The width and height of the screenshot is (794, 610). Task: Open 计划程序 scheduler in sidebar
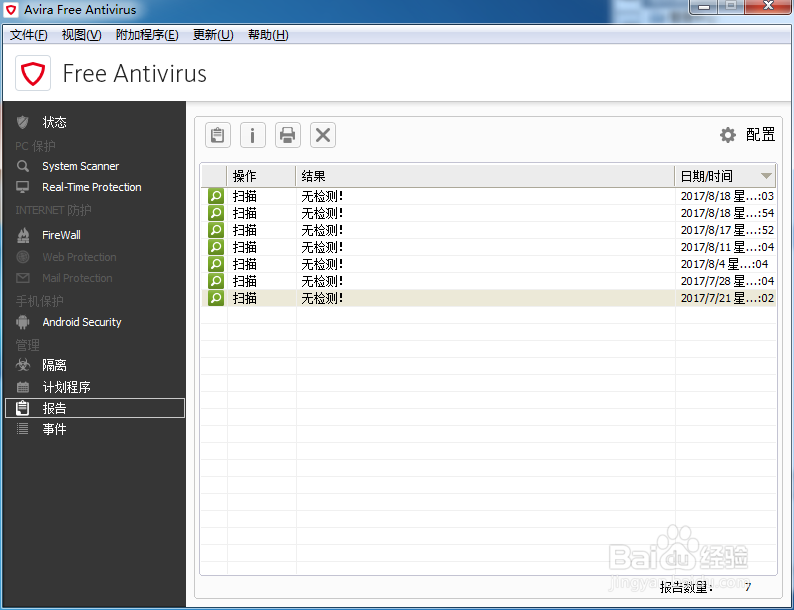click(66, 387)
